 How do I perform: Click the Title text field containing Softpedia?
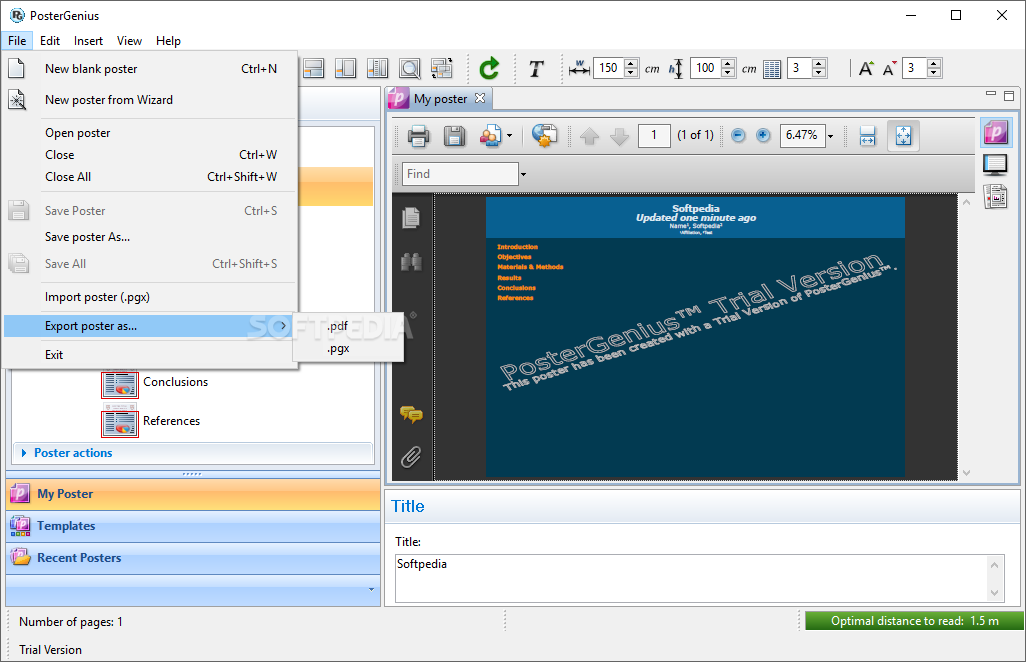pos(692,578)
